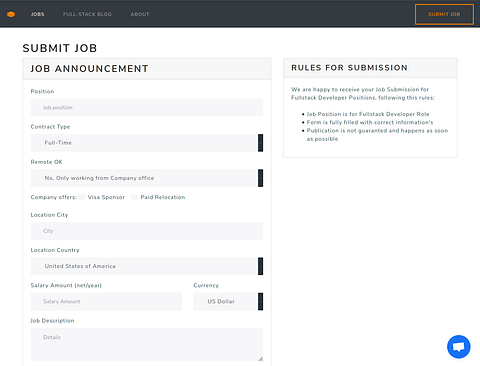The height and width of the screenshot is (366, 480).
Task: Click the Position field label
Action: [x=42, y=91]
